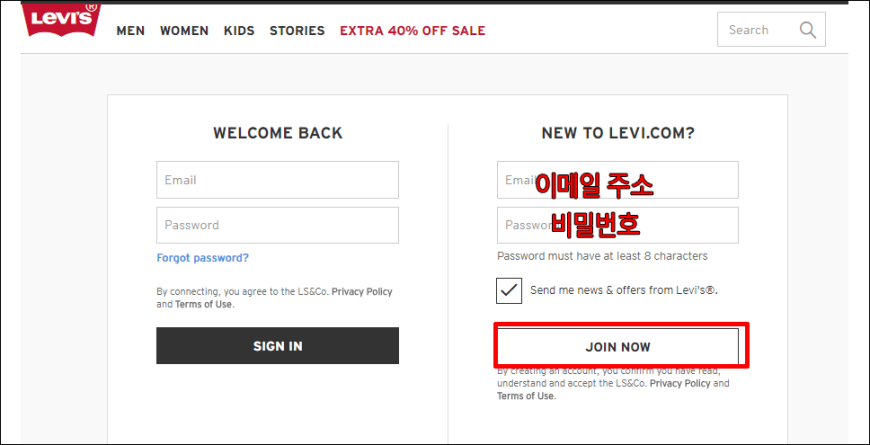The width and height of the screenshot is (870, 445).
Task: Click the JOIN NOW button
Action: coord(618,347)
